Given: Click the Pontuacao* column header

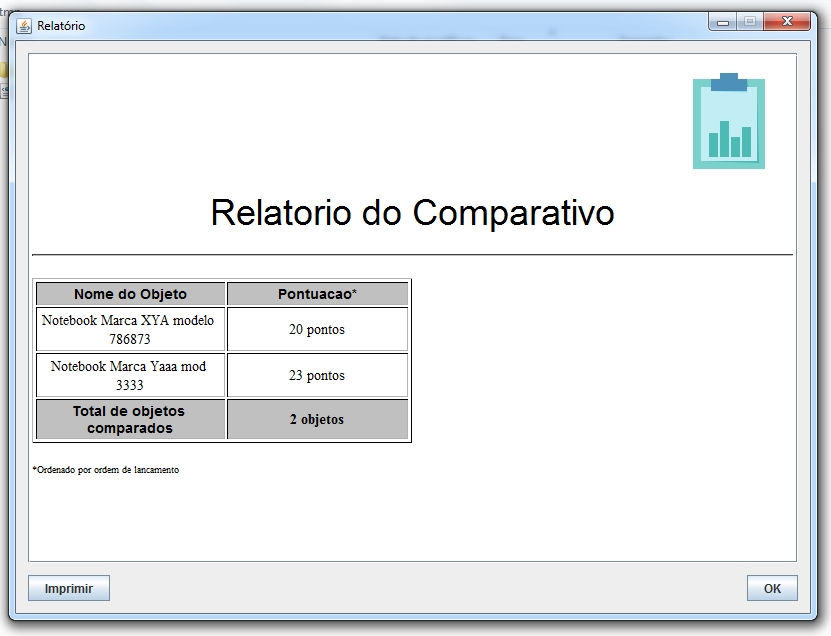Looking at the screenshot, I should click(317, 294).
